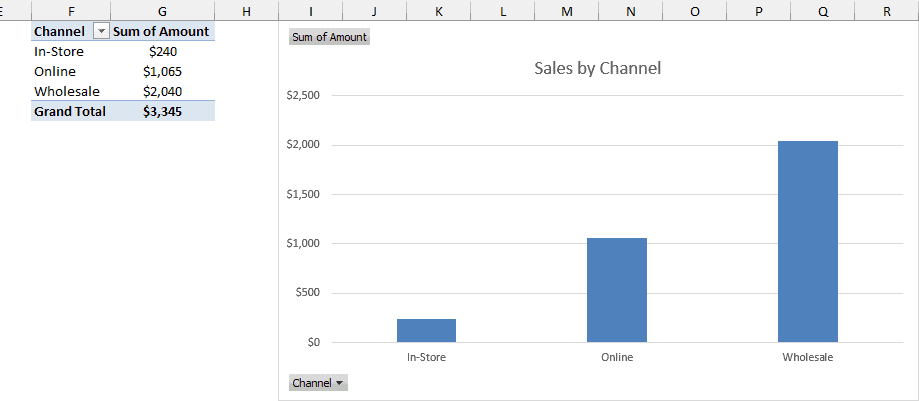Select column H header
This screenshot has width=919, height=401.
247,11
